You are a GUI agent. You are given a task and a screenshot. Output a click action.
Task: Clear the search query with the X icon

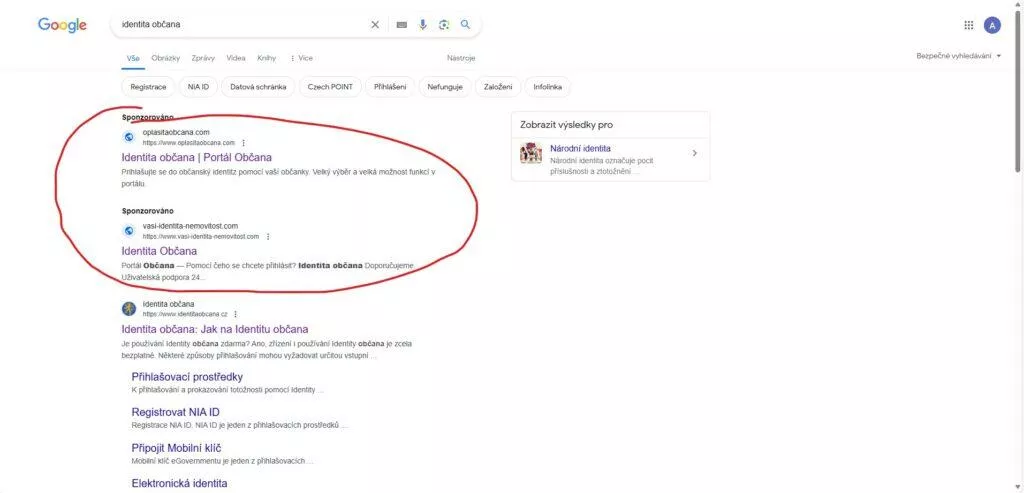click(375, 25)
